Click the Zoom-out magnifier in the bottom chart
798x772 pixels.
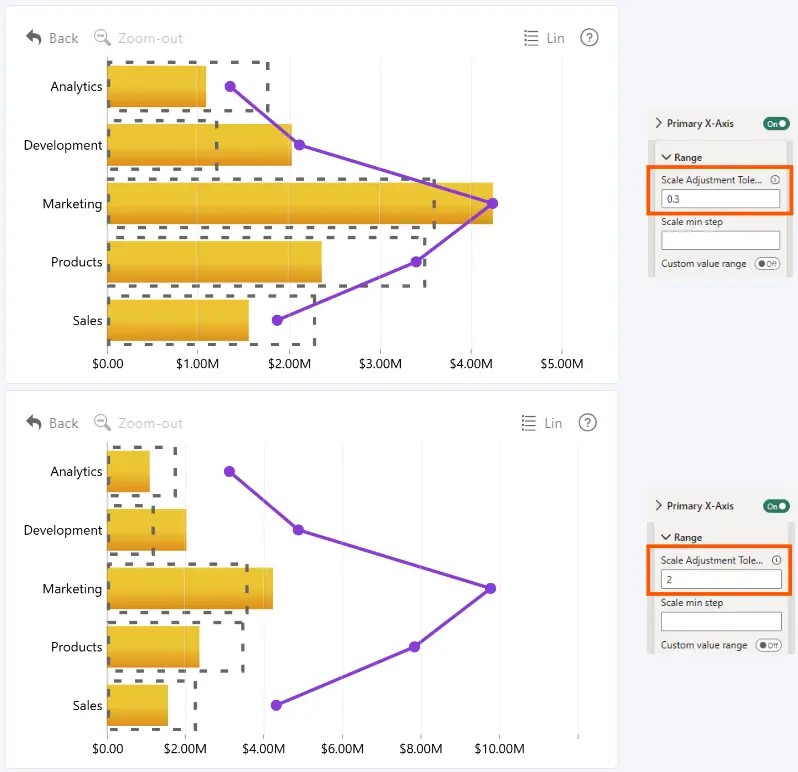[102, 422]
